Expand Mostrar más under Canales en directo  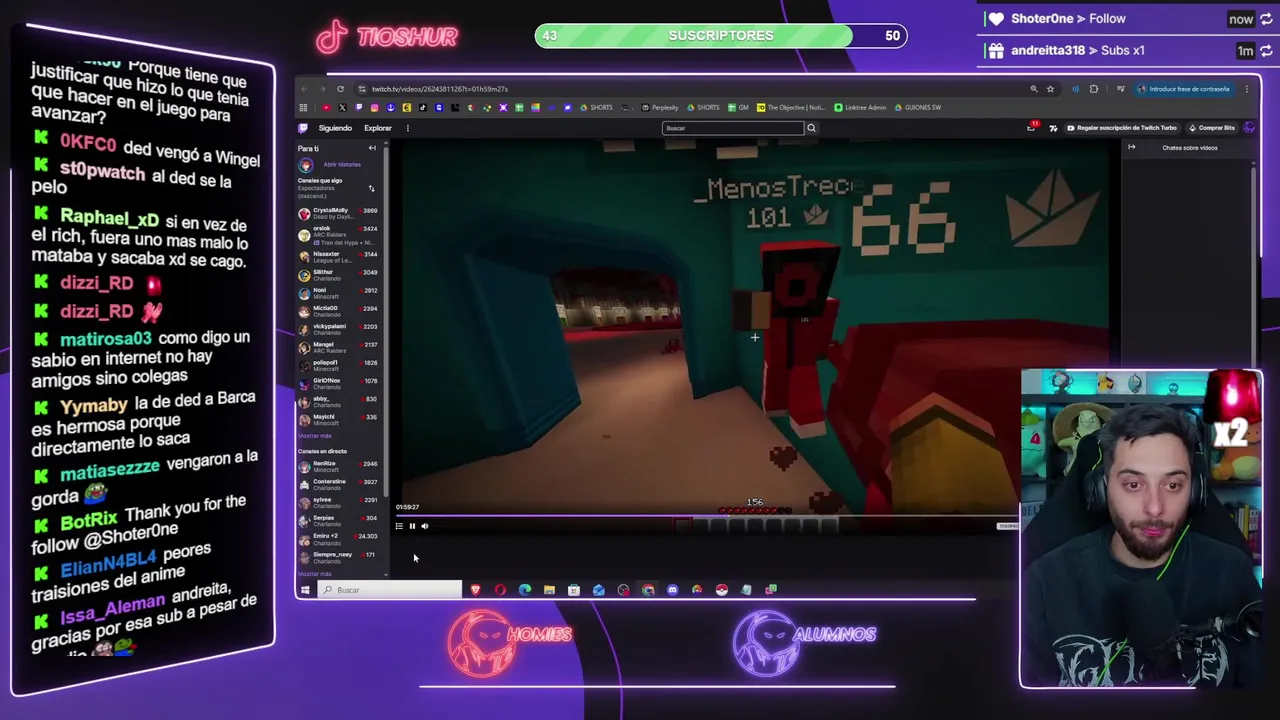point(314,574)
